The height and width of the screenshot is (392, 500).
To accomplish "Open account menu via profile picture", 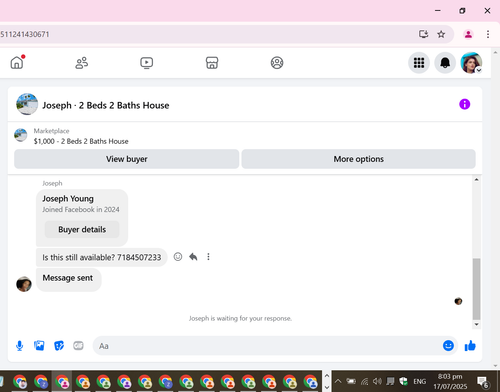I will 471,63.
